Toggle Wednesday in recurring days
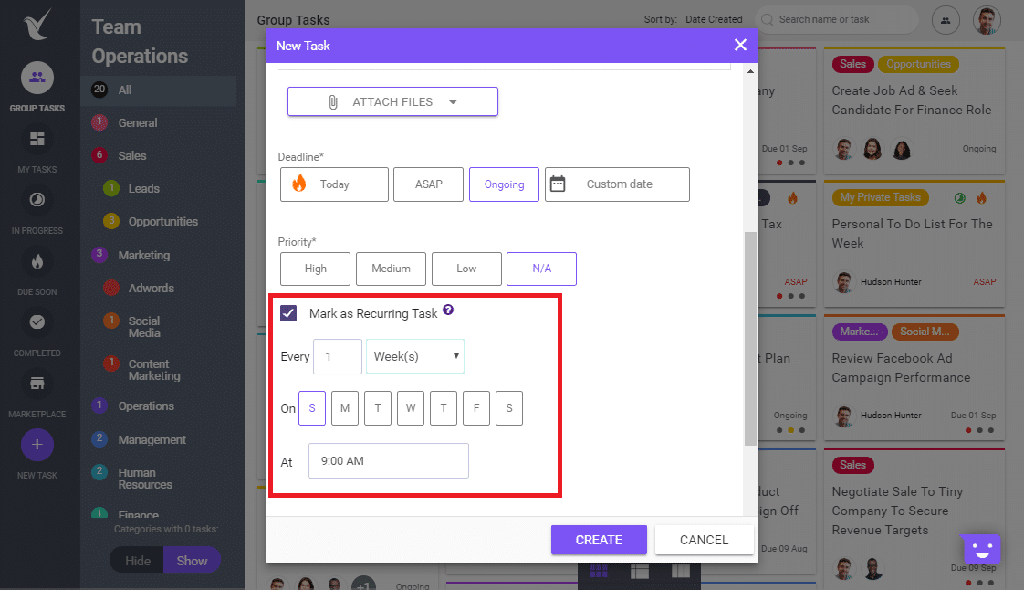Viewport: 1024px width, 590px height. click(410, 408)
